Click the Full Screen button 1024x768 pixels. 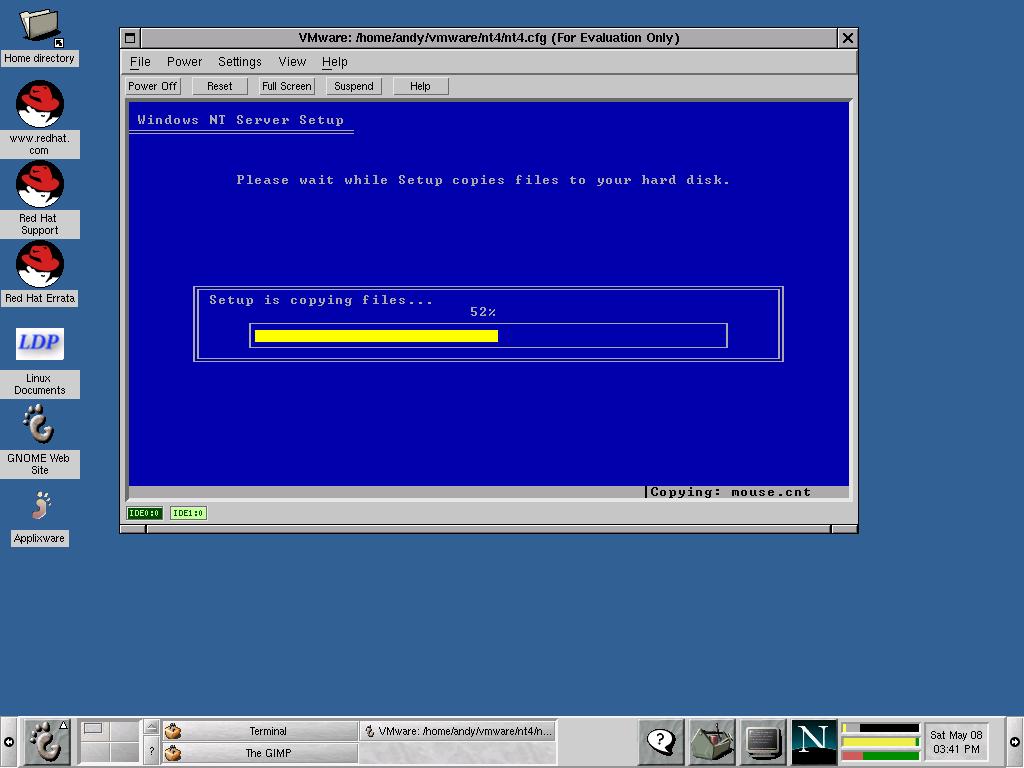[287, 86]
